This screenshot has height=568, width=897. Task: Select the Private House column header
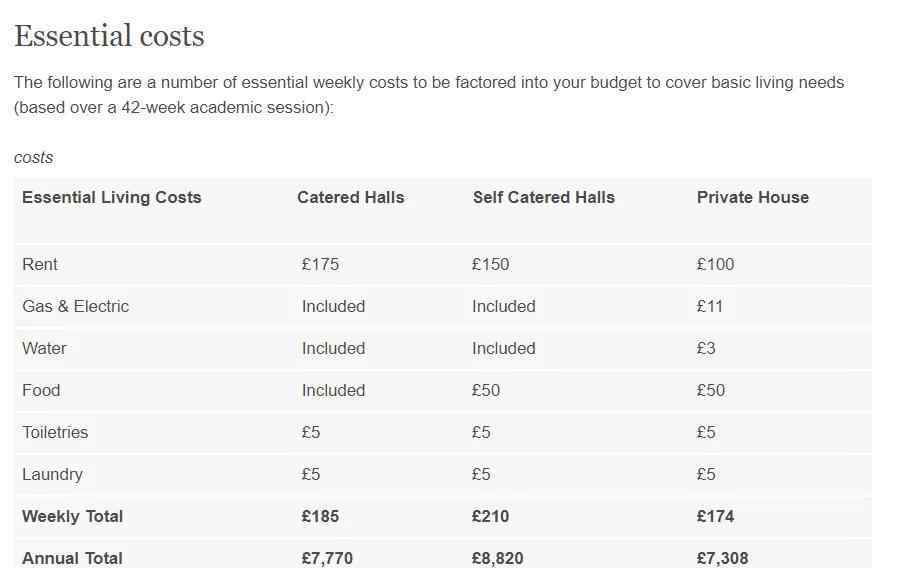753,197
